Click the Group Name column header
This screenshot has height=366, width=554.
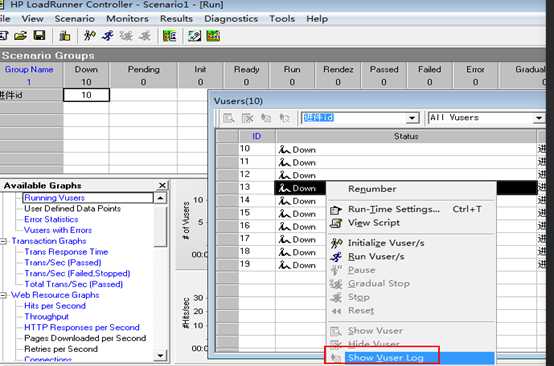(29, 69)
